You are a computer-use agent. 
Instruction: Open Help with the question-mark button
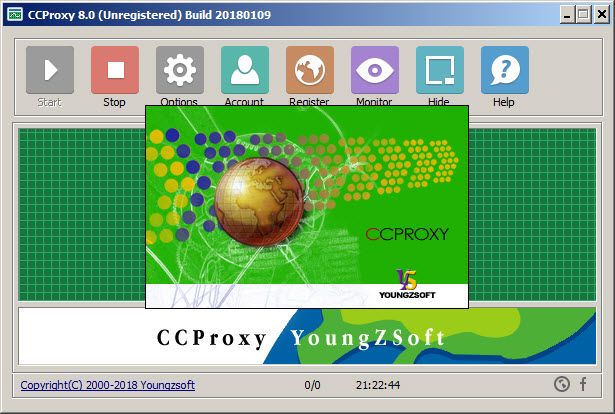(x=505, y=70)
